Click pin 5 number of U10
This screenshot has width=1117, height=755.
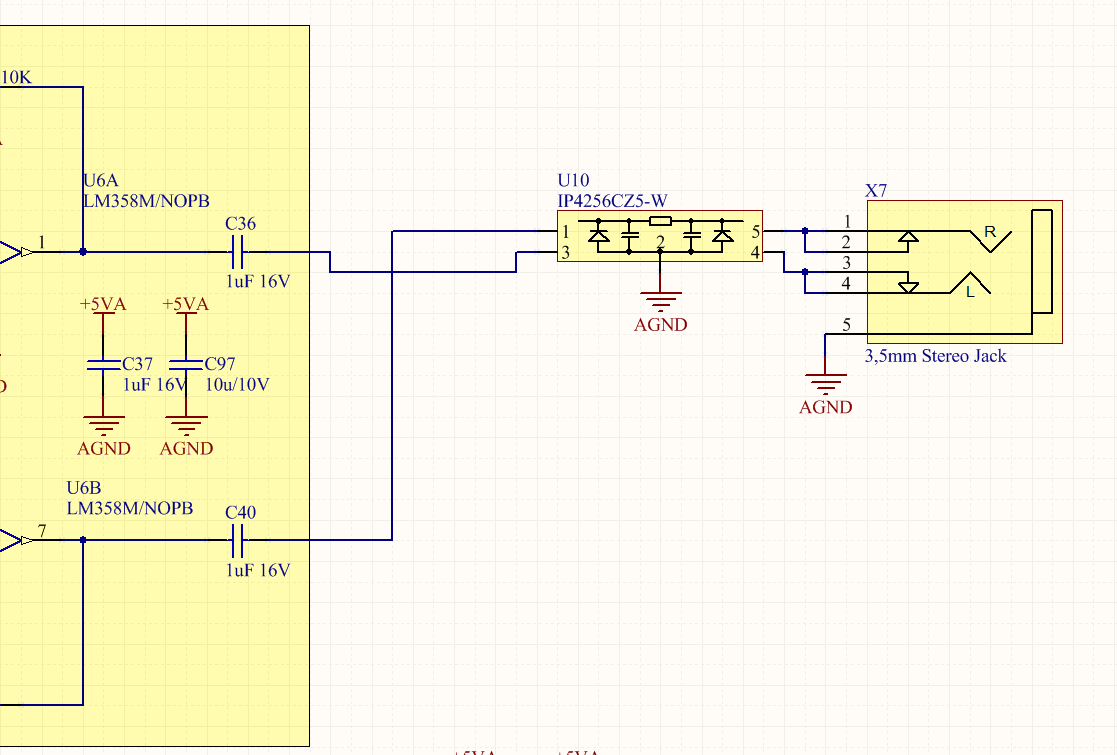pyautogui.click(x=756, y=231)
